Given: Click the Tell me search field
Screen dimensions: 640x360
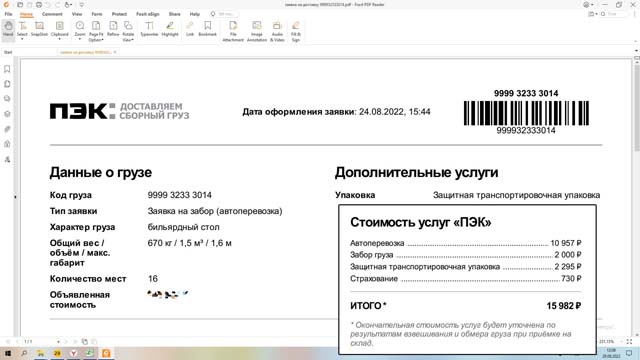Looking at the screenshot, I should 225,14.
